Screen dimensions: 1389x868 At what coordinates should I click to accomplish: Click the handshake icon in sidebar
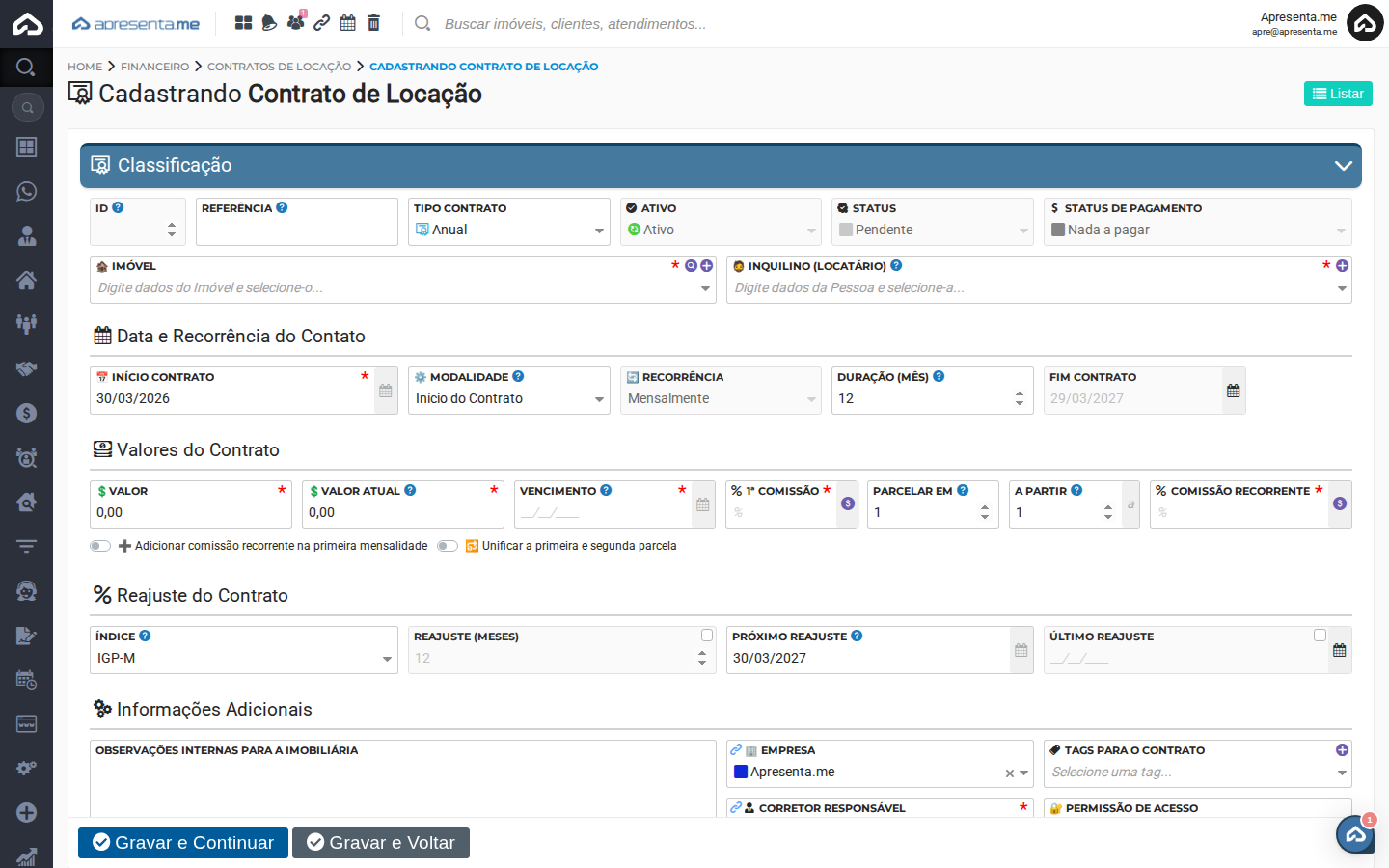(x=26, y=368)
